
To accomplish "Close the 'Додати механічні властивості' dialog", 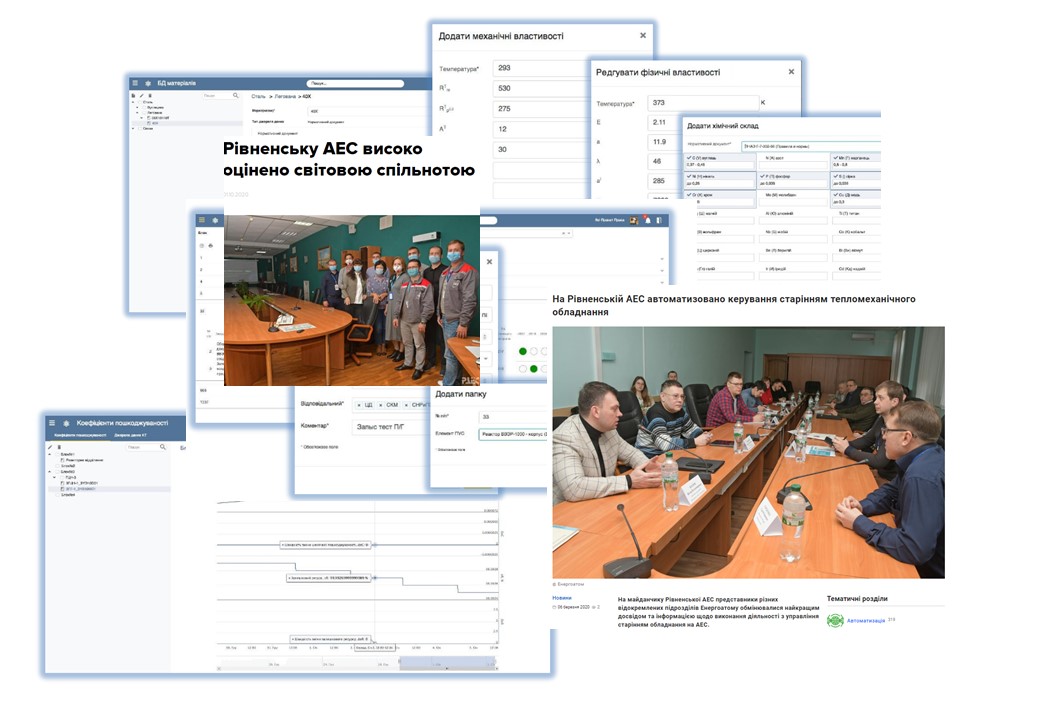I will click(643, 35).
